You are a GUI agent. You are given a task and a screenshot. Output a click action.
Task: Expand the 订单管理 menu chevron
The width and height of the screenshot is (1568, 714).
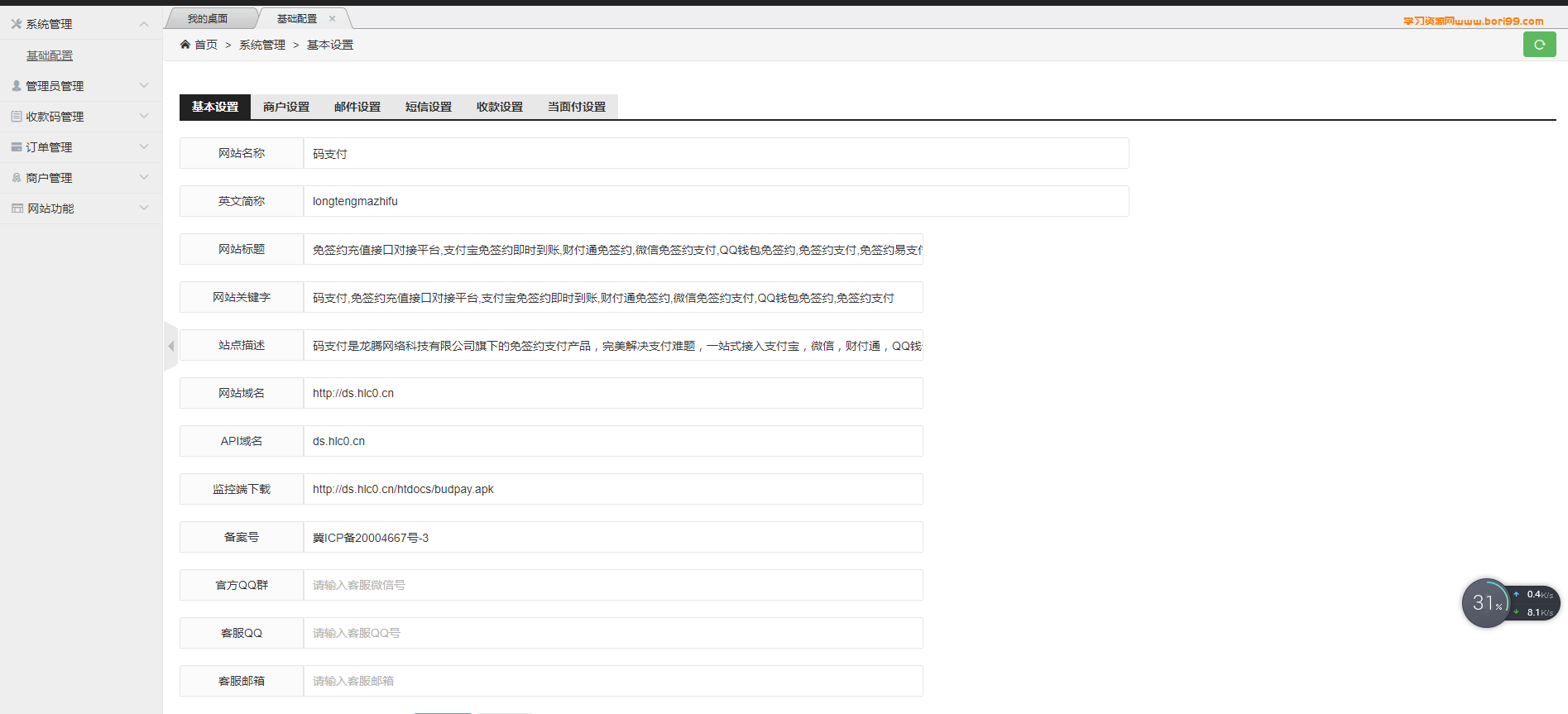tap(144, 146)
